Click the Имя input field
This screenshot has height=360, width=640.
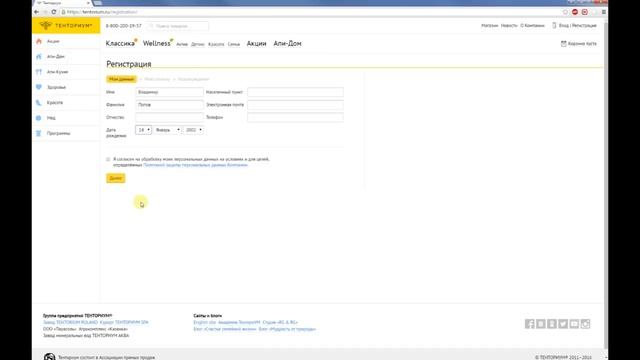click(x=169, y=92)
